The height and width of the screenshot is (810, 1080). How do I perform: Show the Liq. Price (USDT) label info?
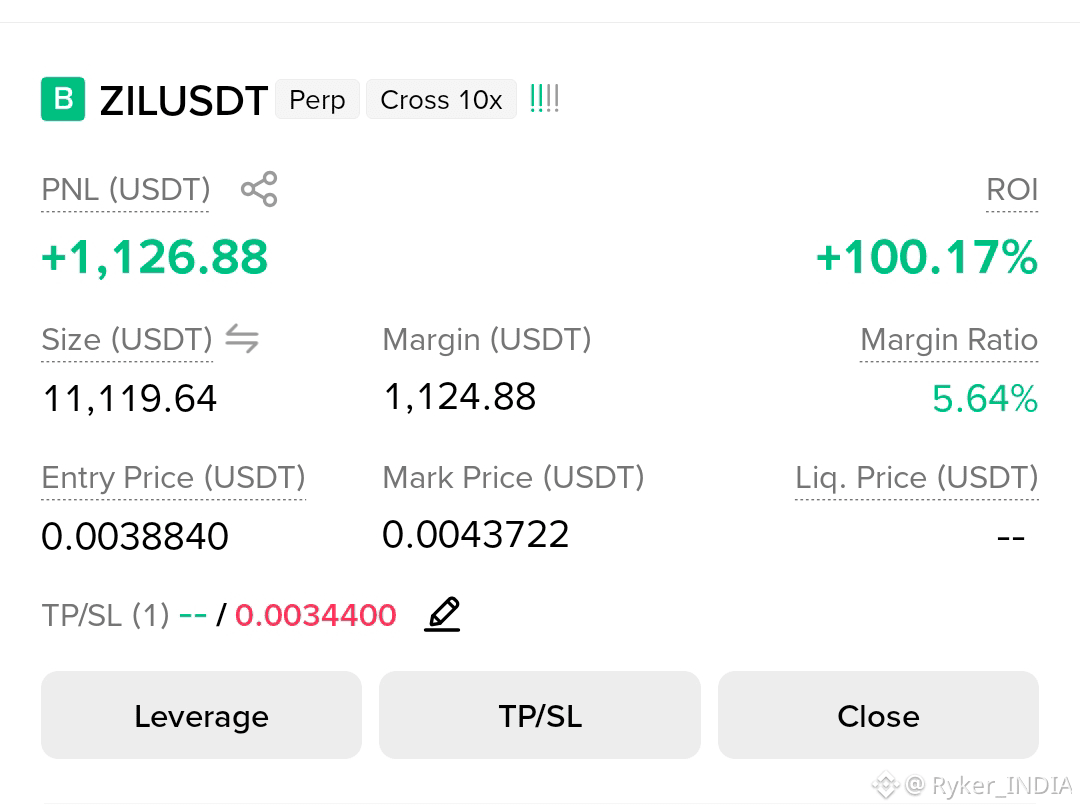[917, 477]
